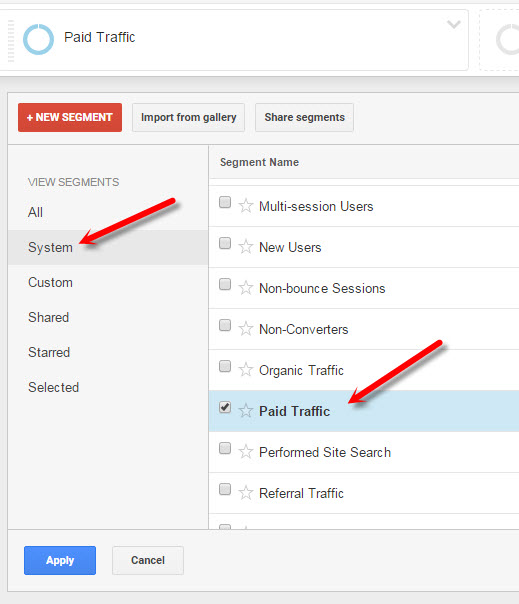
Task: Star the Multi-session Users segment
Action: [x=245, y=206]
